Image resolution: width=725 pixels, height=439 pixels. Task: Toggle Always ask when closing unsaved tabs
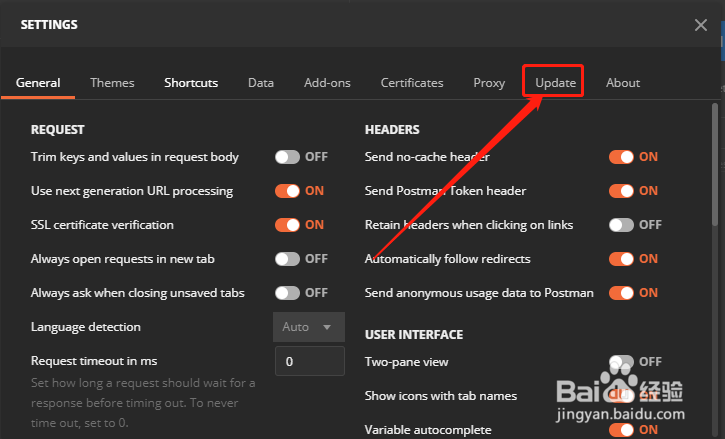point(288,293)
